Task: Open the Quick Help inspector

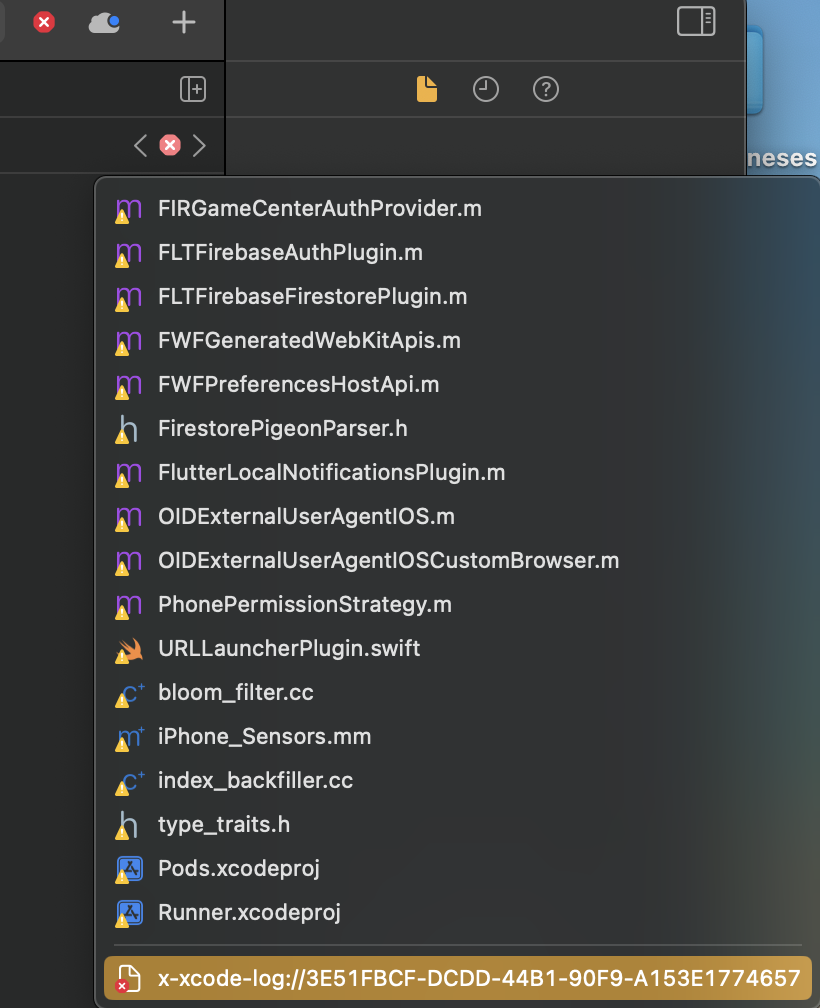Action: click(546, 89)
